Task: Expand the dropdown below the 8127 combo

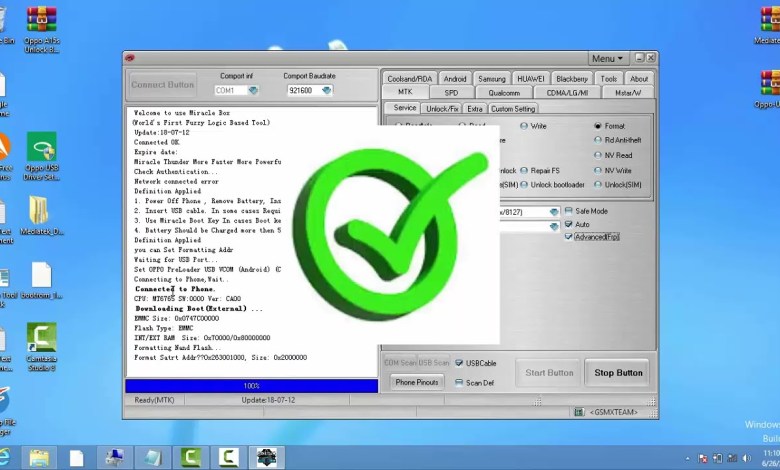Action: pyautogui.click(x=554, y=227)
